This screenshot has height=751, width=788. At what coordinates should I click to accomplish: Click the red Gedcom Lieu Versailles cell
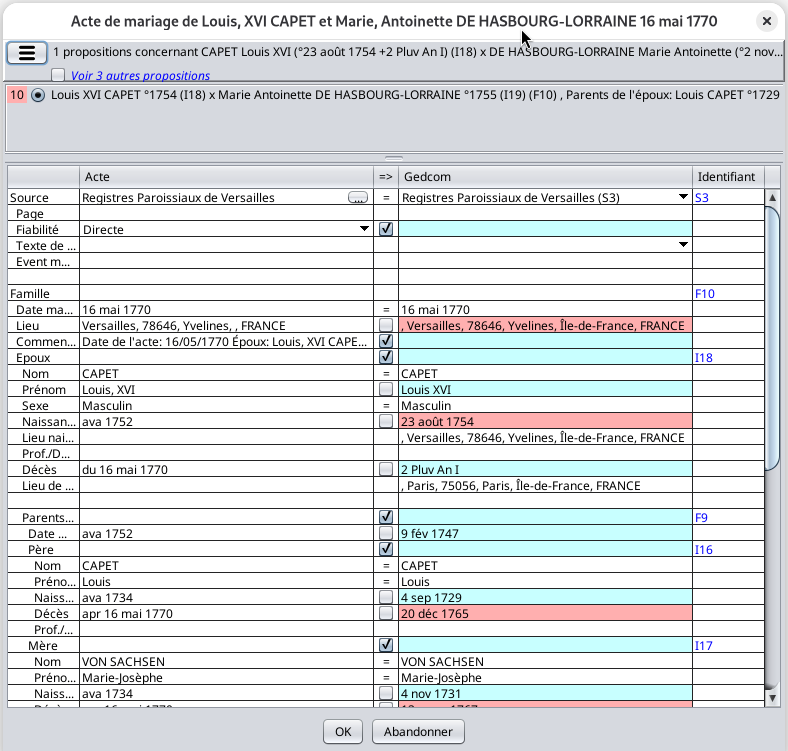pos(545,326)
